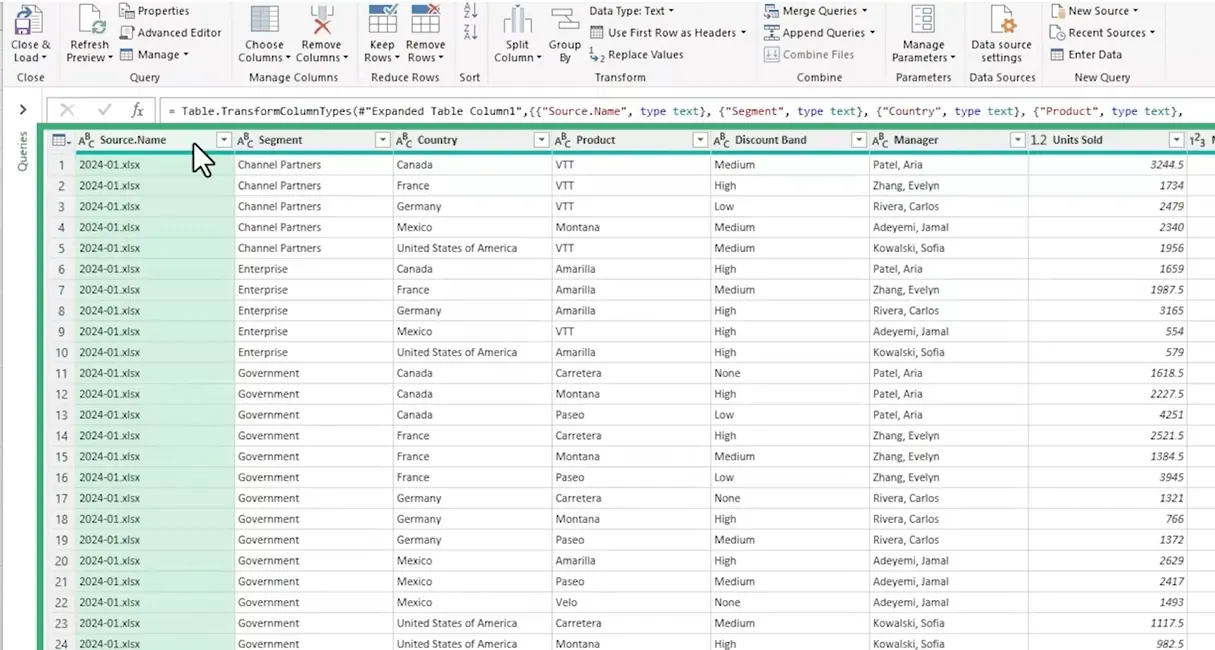The height and width of the screenshot is (650, 1215).
Task: Open Data source settings
Action: (1001, 22)
